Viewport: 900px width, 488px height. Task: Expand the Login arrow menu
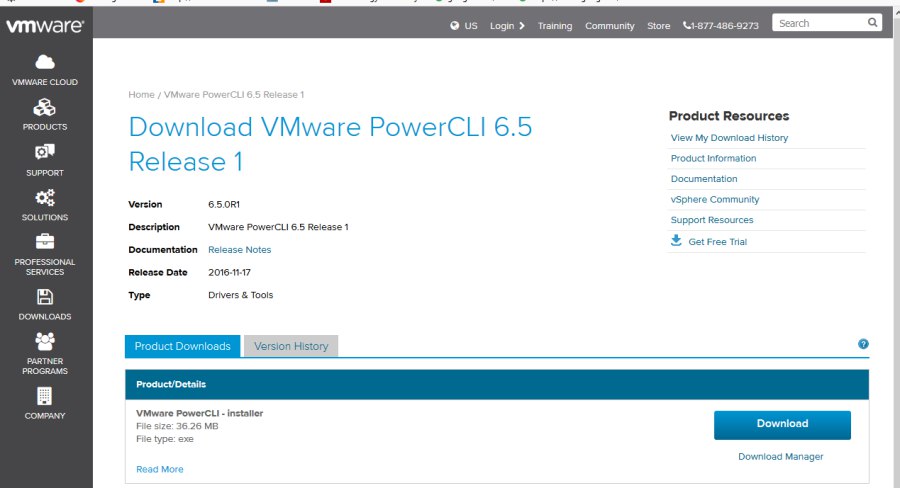[x=522, y=26]
